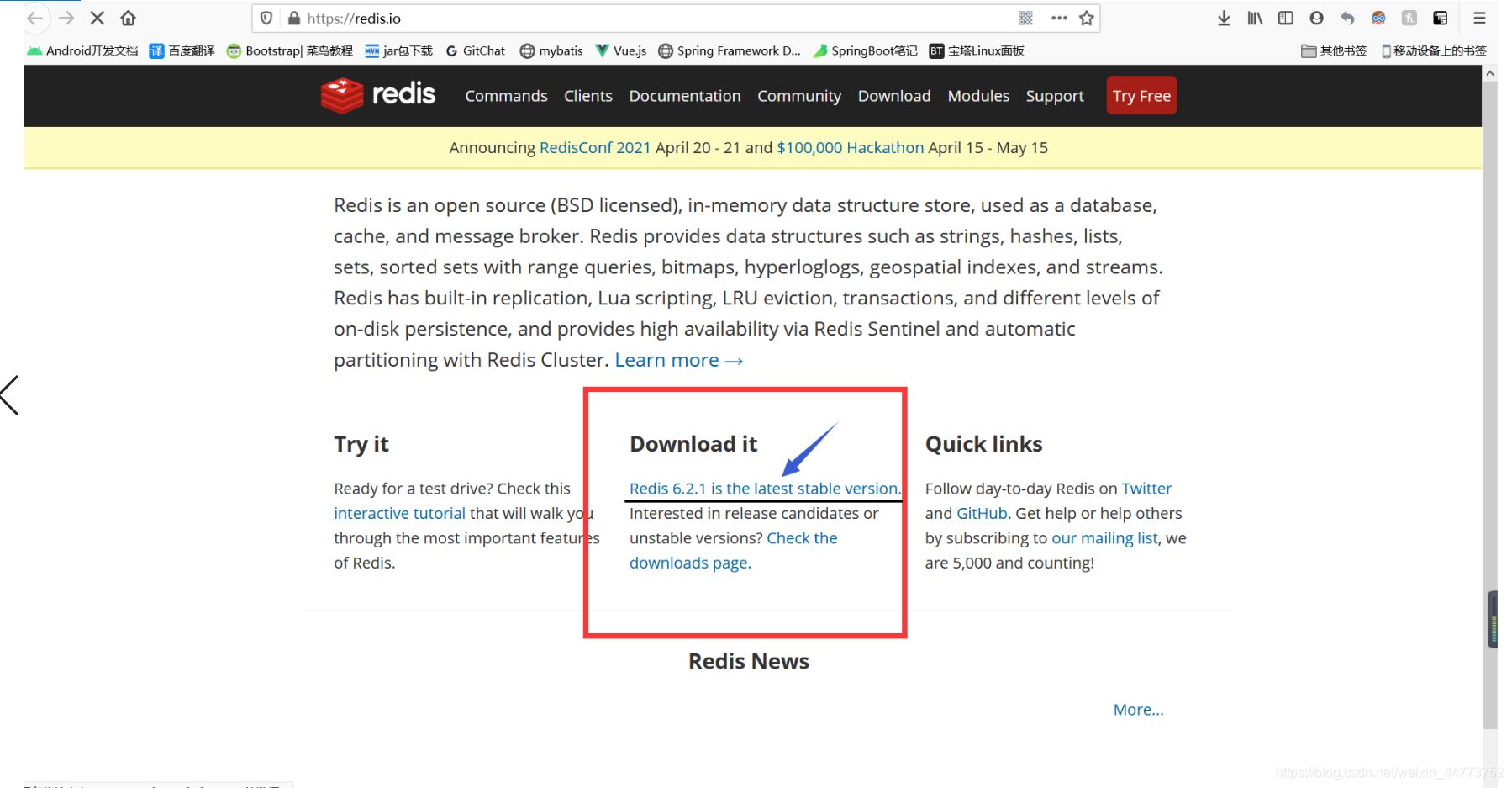Image resolution: width=1512 pixels, height=788 pixels.
Task: Expand 其他书签 bookmarks folder
Action: [x=1334, y=50]
